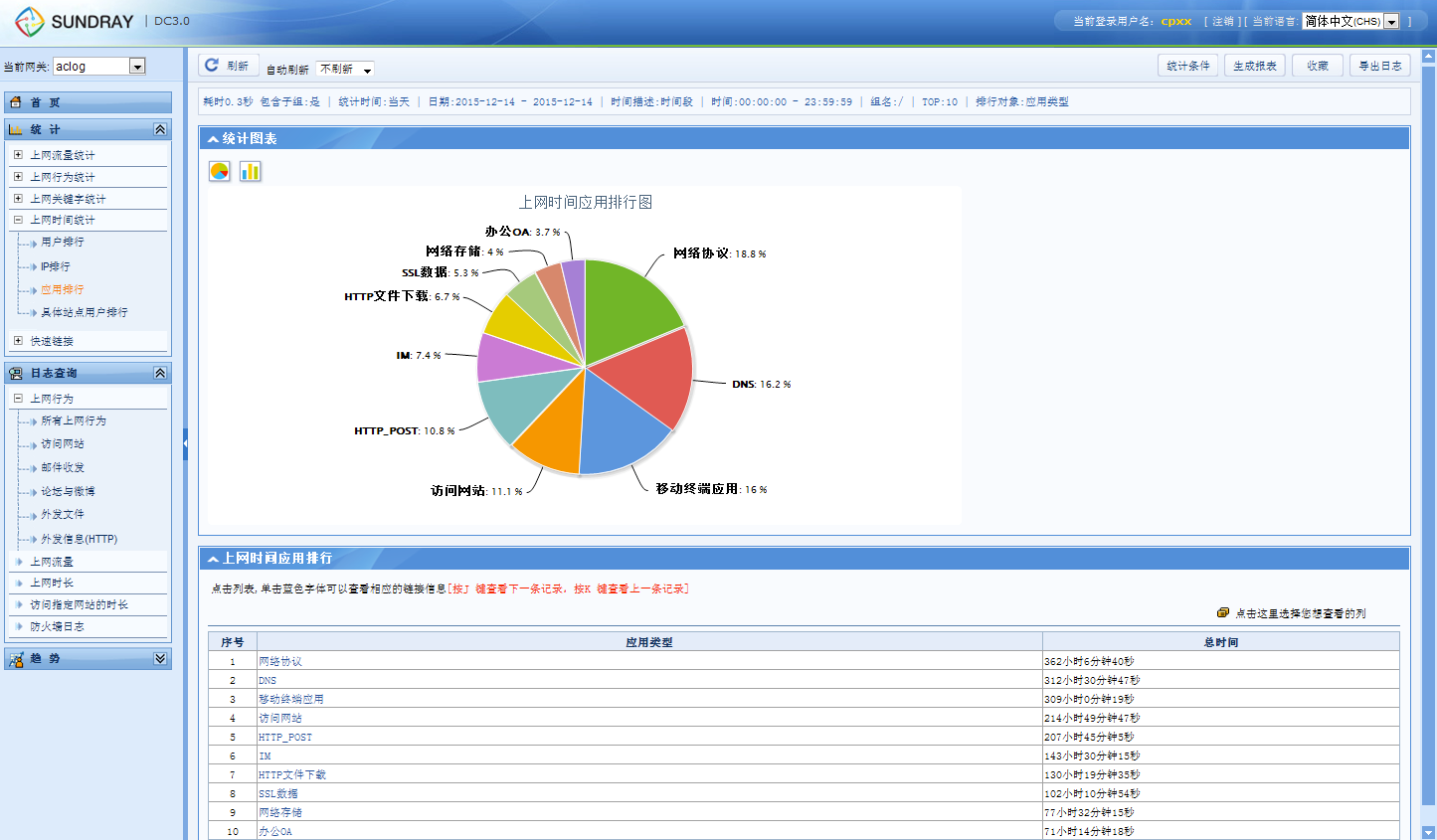Open the 当前网关 aclog dropdown
Viewport: 1437px width, 840px height.
click(x=137, y=67)
